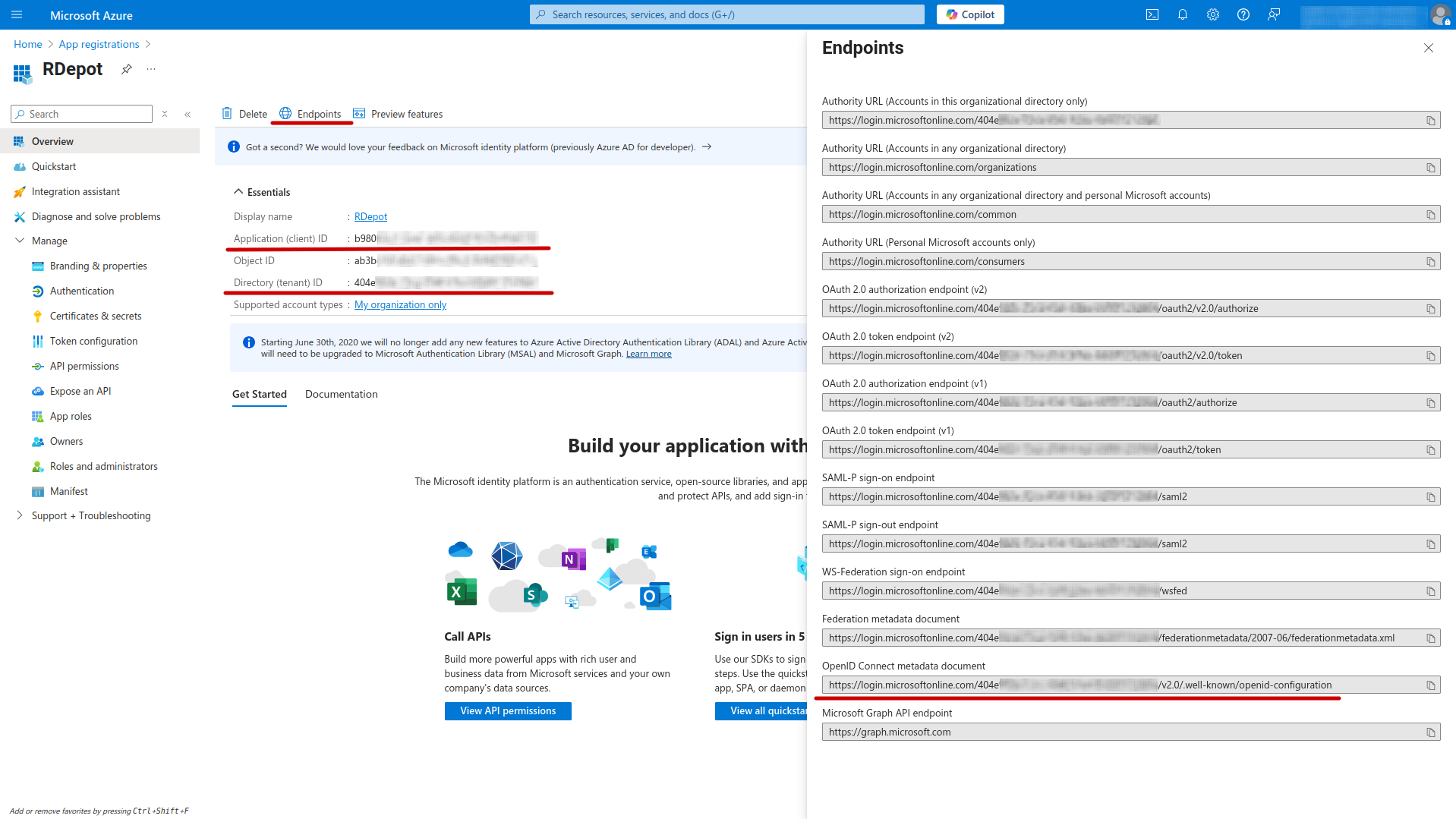Copy the OpenID Connect metadata document URL
Image resolution: width=1456 pixels, height=819 pixels.
tap(1430, 685)
